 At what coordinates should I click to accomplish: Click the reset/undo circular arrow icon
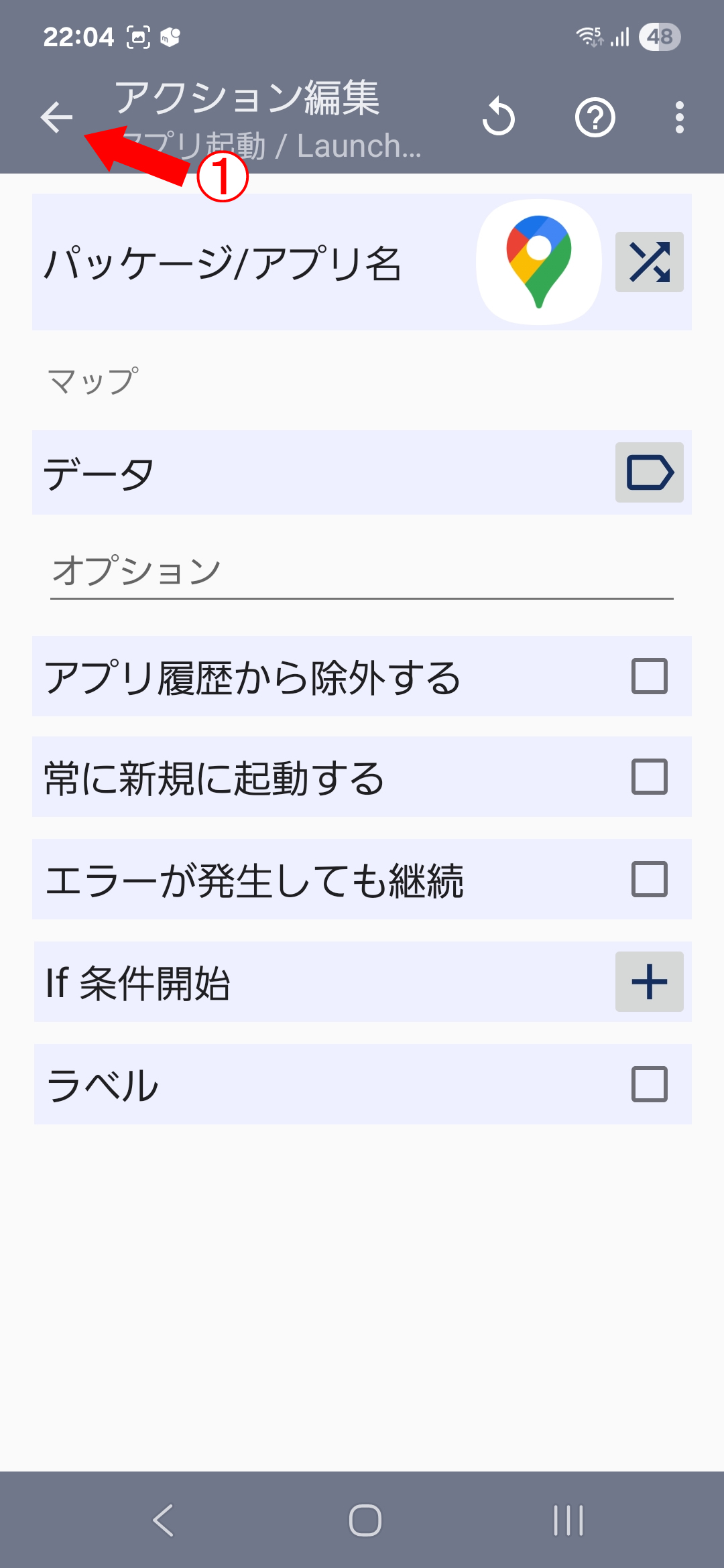point(499,118)
